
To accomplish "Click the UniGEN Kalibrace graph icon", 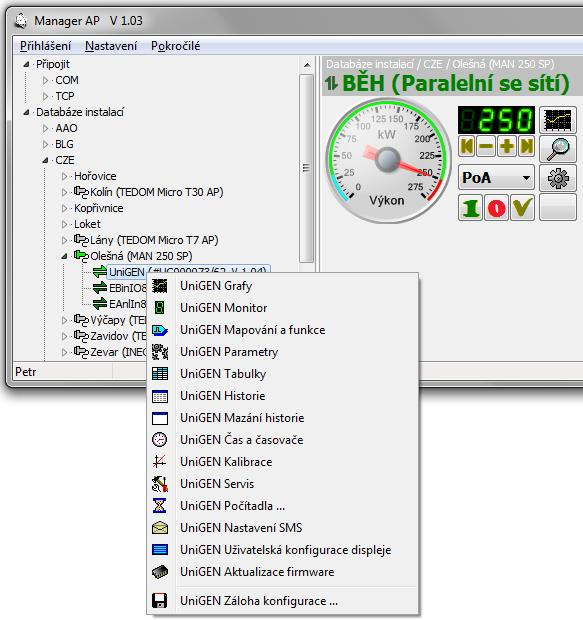I will point(160,461).
